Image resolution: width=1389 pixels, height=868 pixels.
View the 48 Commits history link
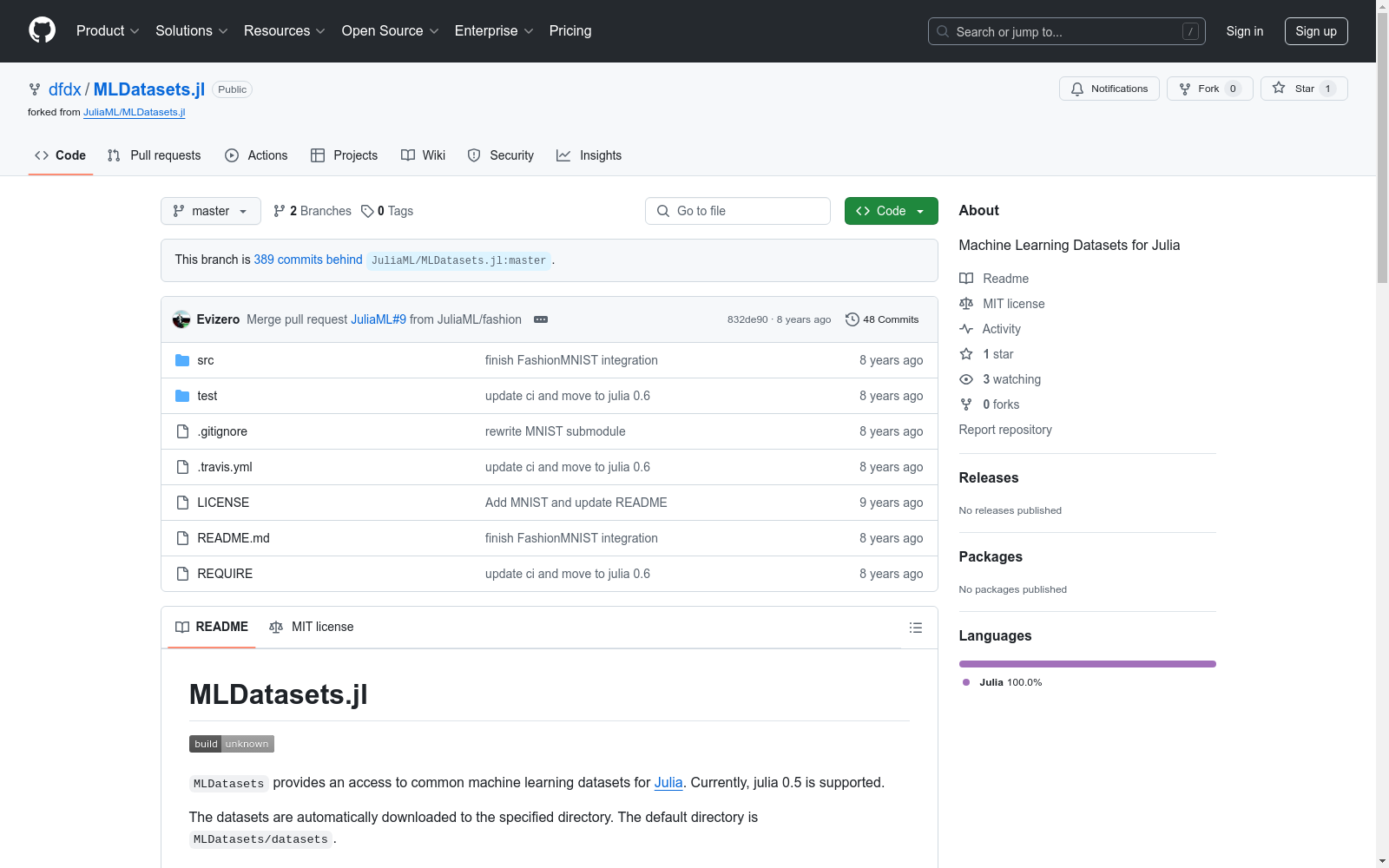[882, 319]
